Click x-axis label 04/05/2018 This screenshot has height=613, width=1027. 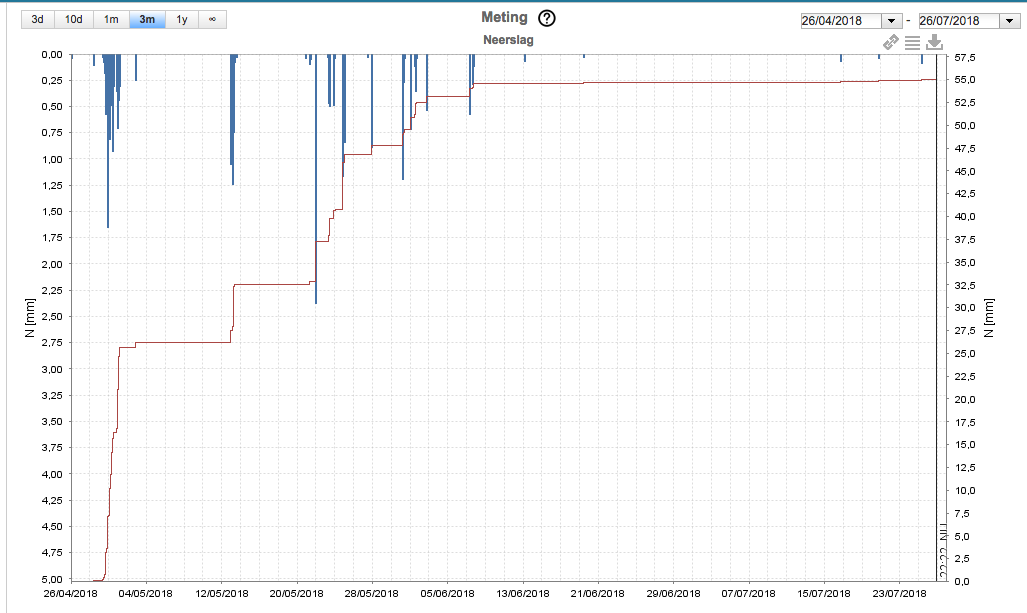click(145, 593)
